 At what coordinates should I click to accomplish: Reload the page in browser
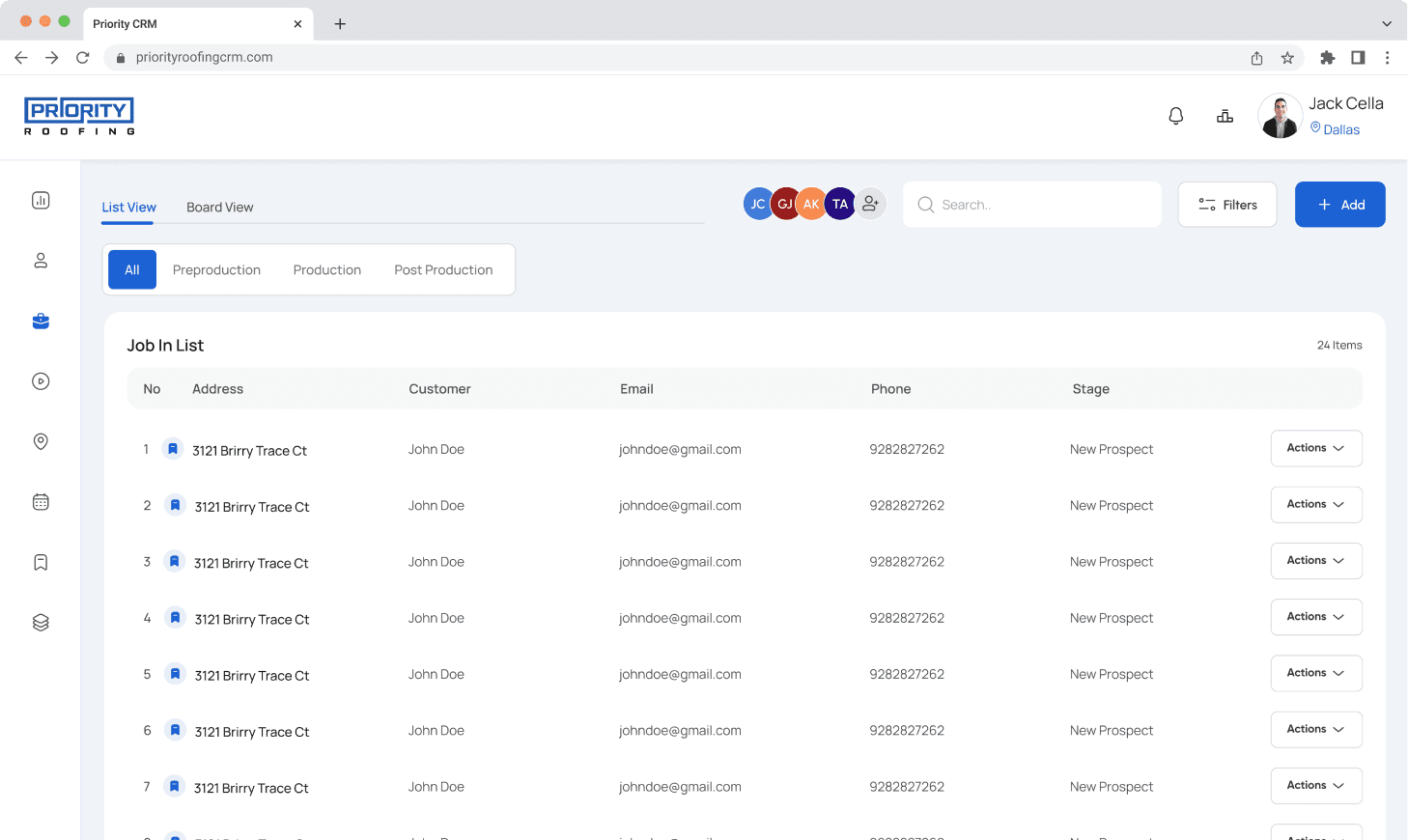[x=83, y=58]
